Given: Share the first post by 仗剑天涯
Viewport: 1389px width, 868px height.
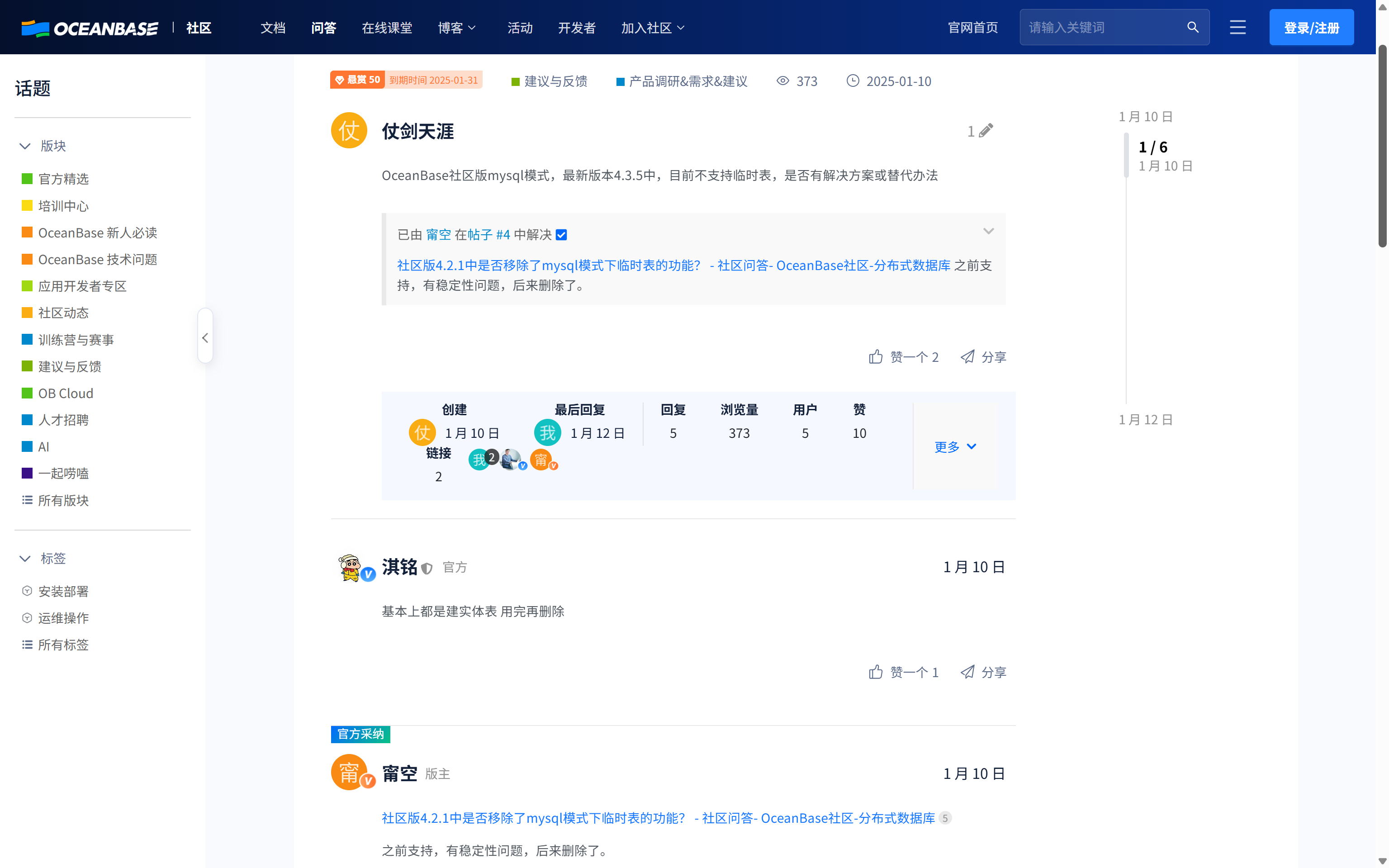Looking at the screenshot, I should pos(983,357).
